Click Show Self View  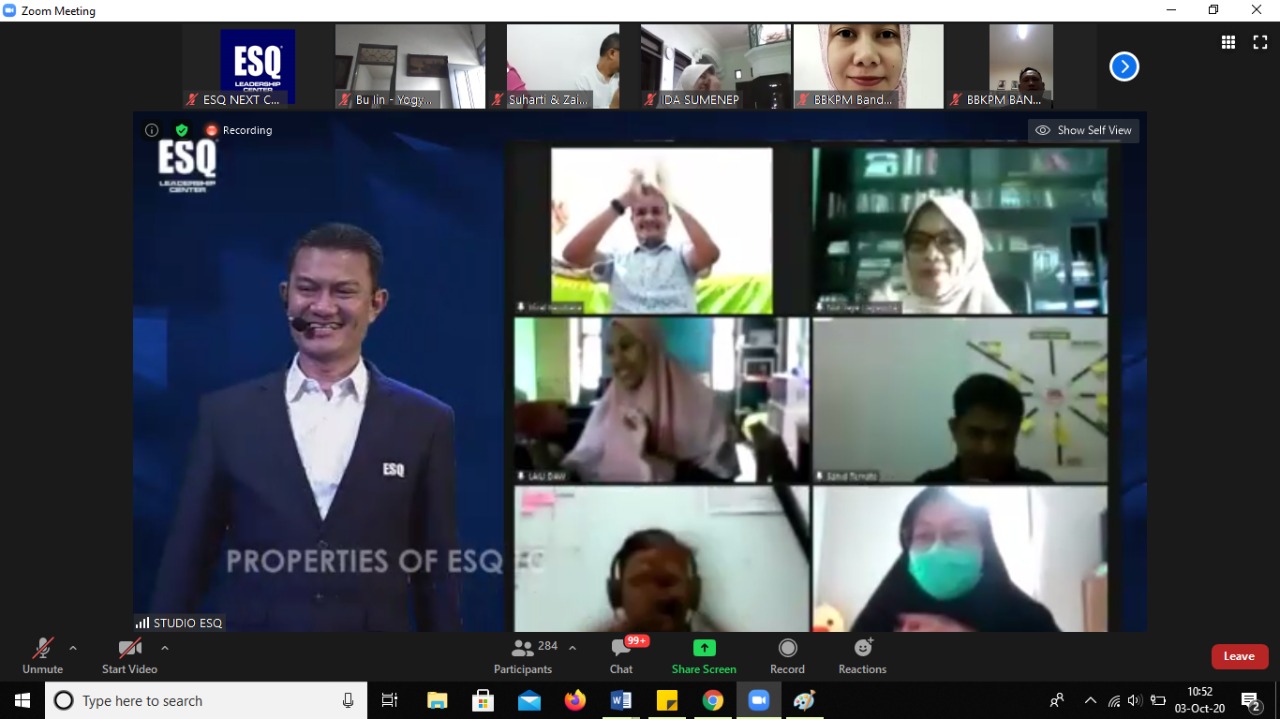point(1084,130)
